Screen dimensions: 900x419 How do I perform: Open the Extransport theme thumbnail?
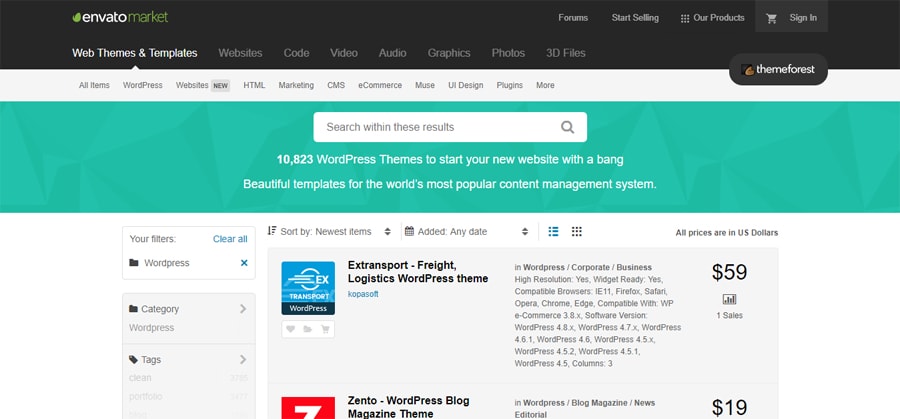click(x=308, y=288)
